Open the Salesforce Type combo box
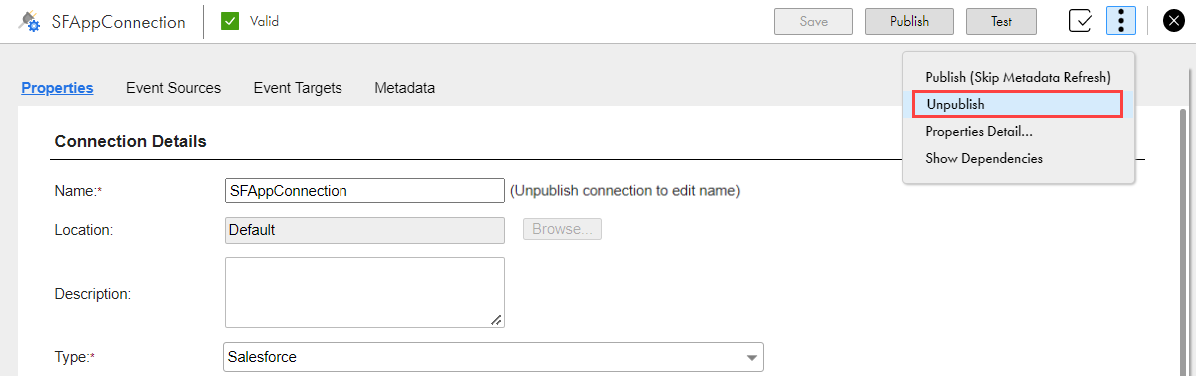 coord(493,357)
